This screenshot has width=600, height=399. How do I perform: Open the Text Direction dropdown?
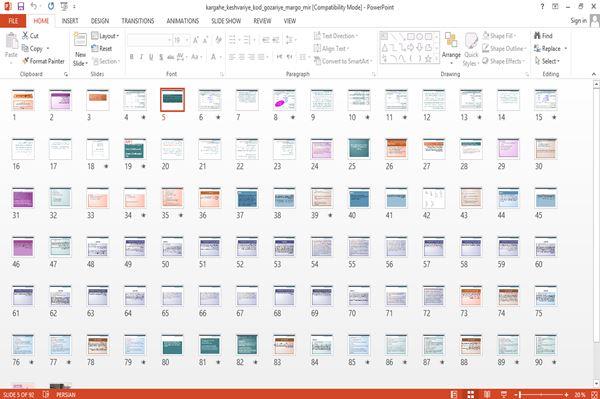click(x=336, y=36)
